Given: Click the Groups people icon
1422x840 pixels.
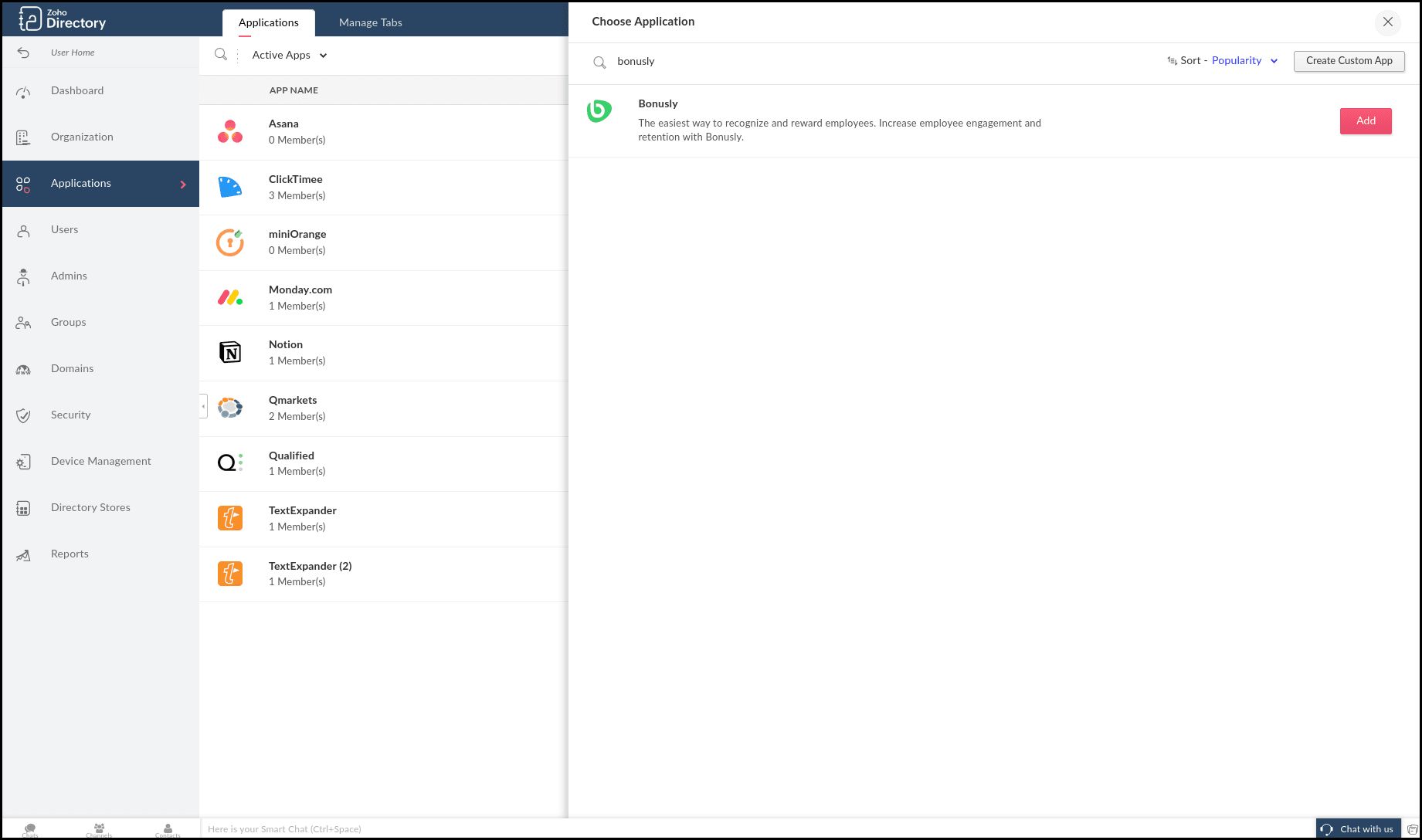Looking at the screenshot, I should (23, 323).
